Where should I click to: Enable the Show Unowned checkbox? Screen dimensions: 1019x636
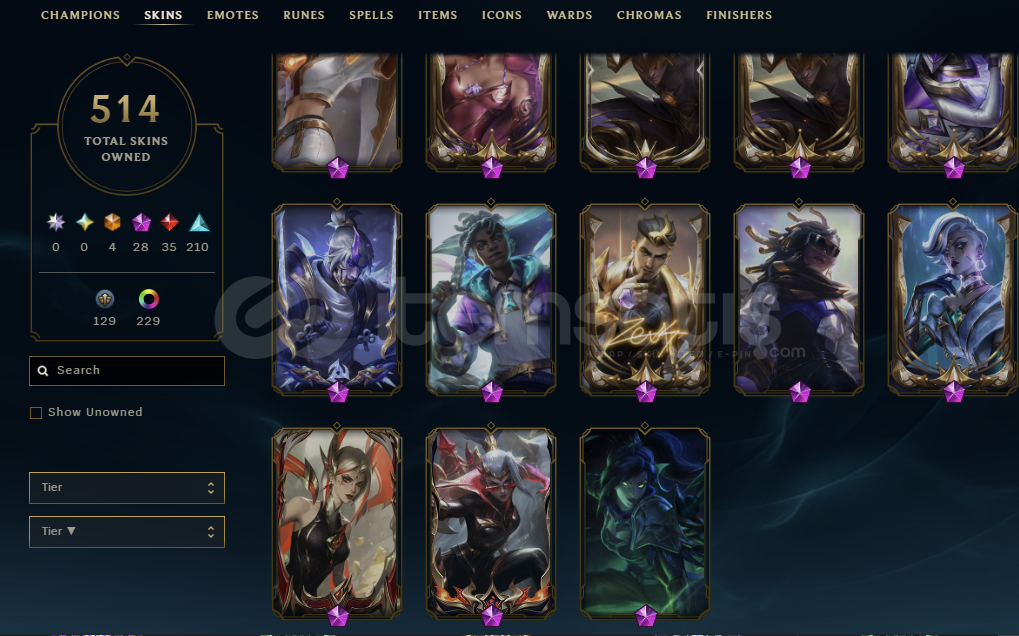point(36,413)
